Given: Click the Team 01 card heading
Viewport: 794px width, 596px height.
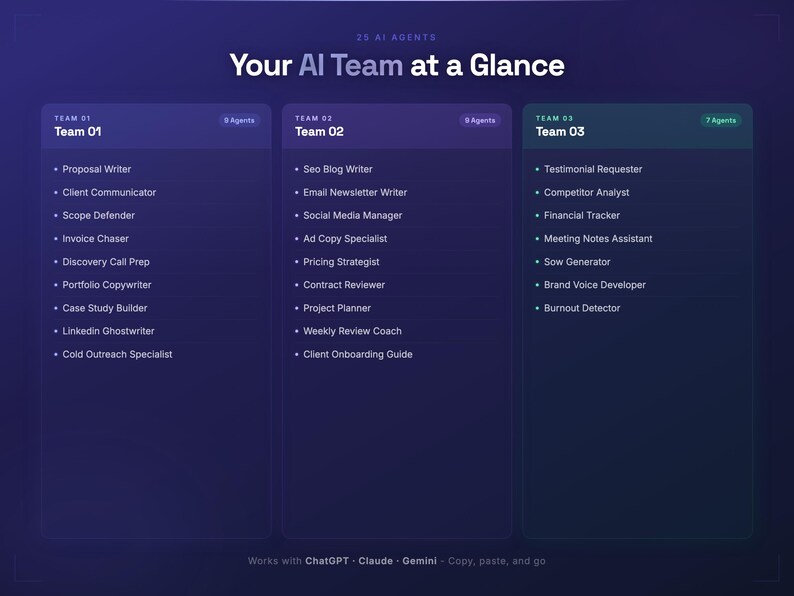Looking at the screenshot, I should (77, 132).
